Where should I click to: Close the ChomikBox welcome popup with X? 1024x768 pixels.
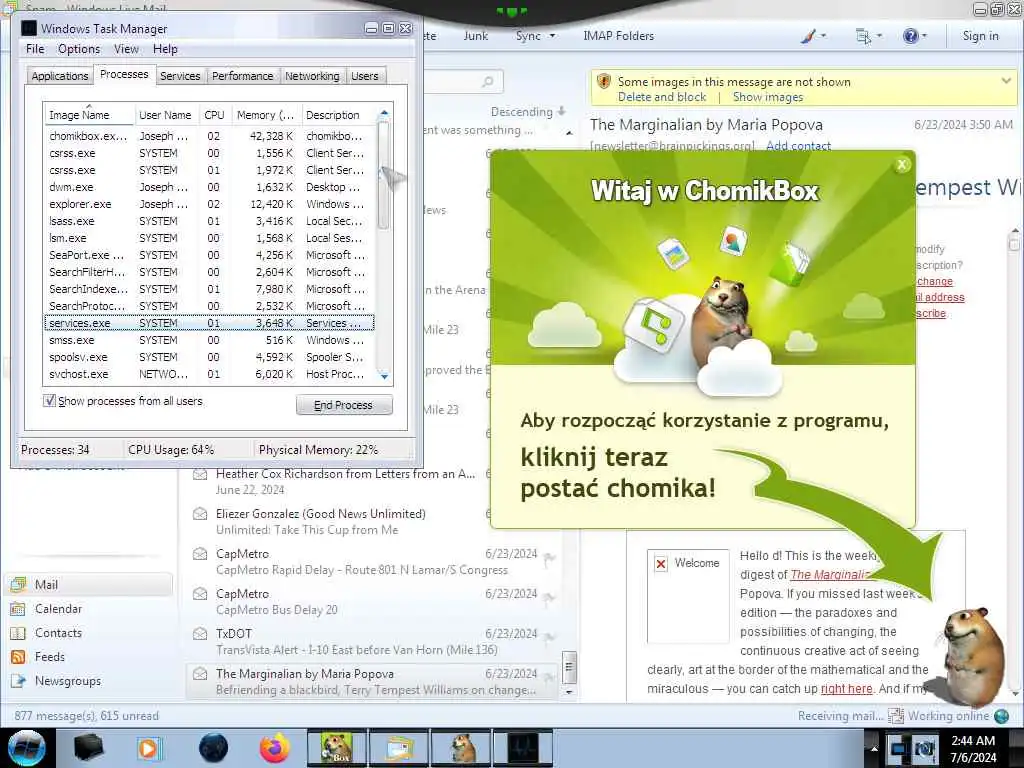pos(902,165)
